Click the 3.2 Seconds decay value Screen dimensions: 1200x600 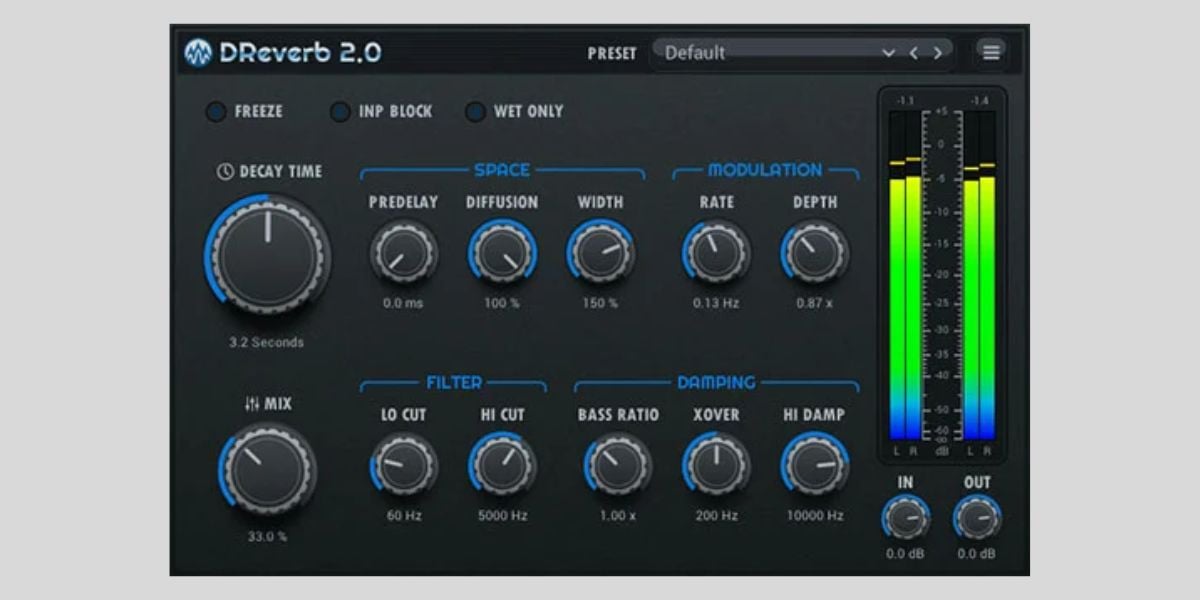(266, 342)
